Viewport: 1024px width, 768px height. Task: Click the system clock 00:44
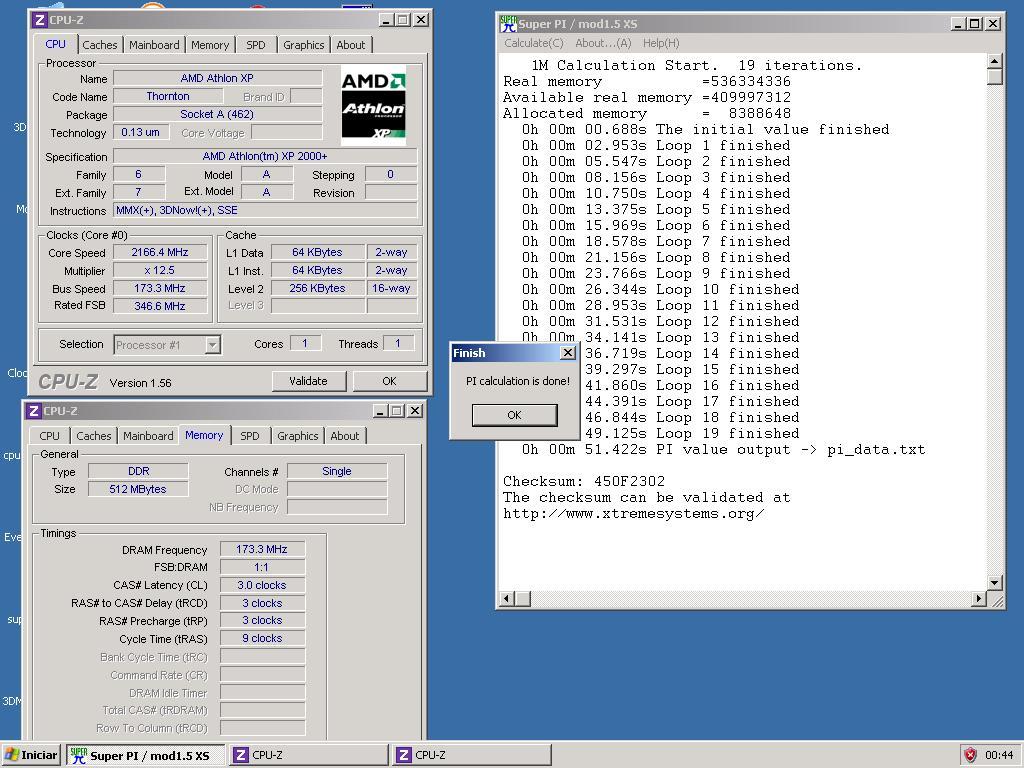[x=999, y=755]
